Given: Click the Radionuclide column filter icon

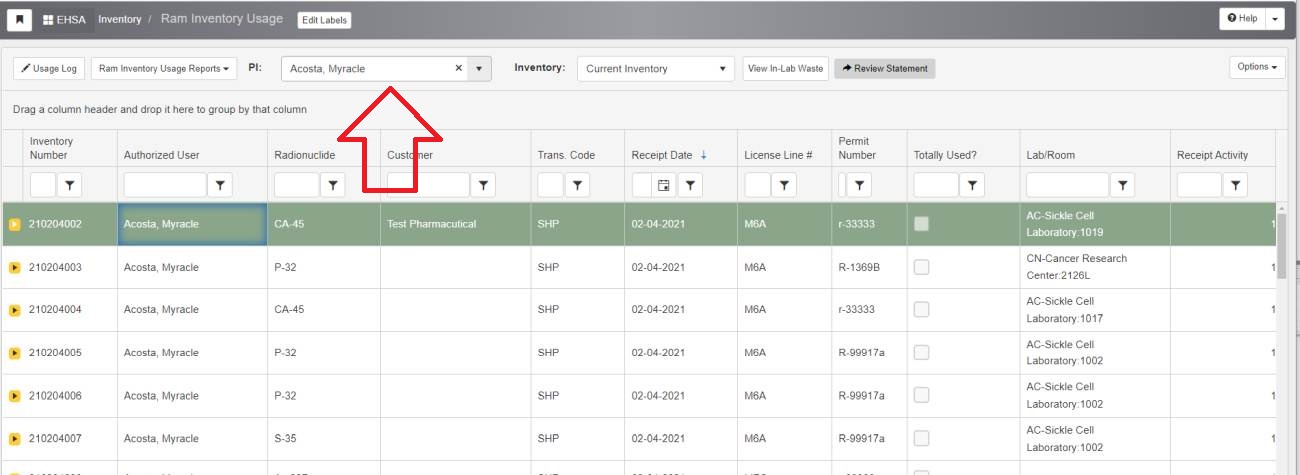Looking at the screenshot, I should 332,185.
